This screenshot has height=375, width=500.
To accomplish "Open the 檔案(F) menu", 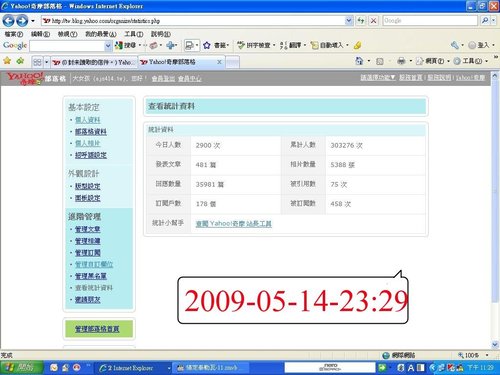I will (x=14, y=34).
